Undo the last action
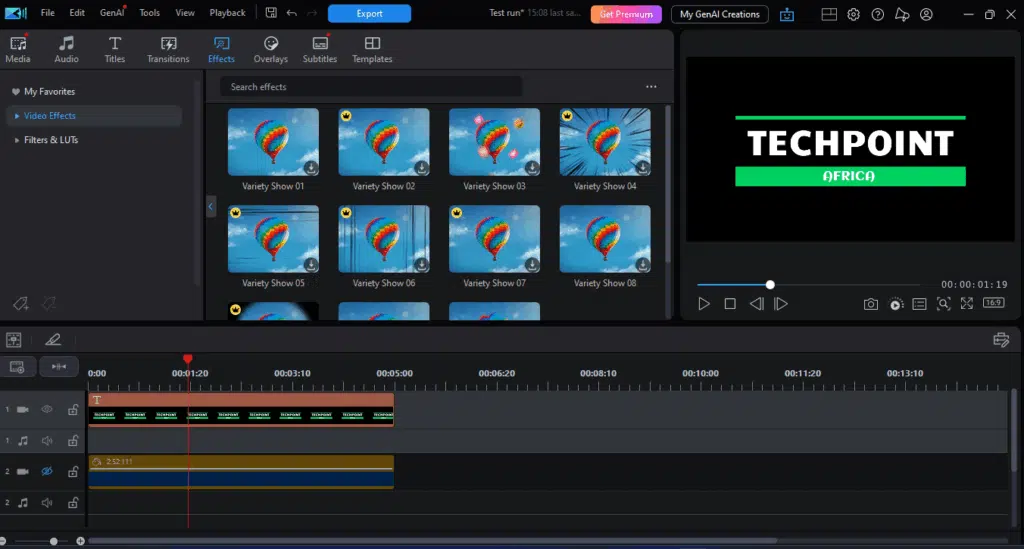Image resolution: width=1024 pixels, height=549 pixels. click(x=291, y=13)
